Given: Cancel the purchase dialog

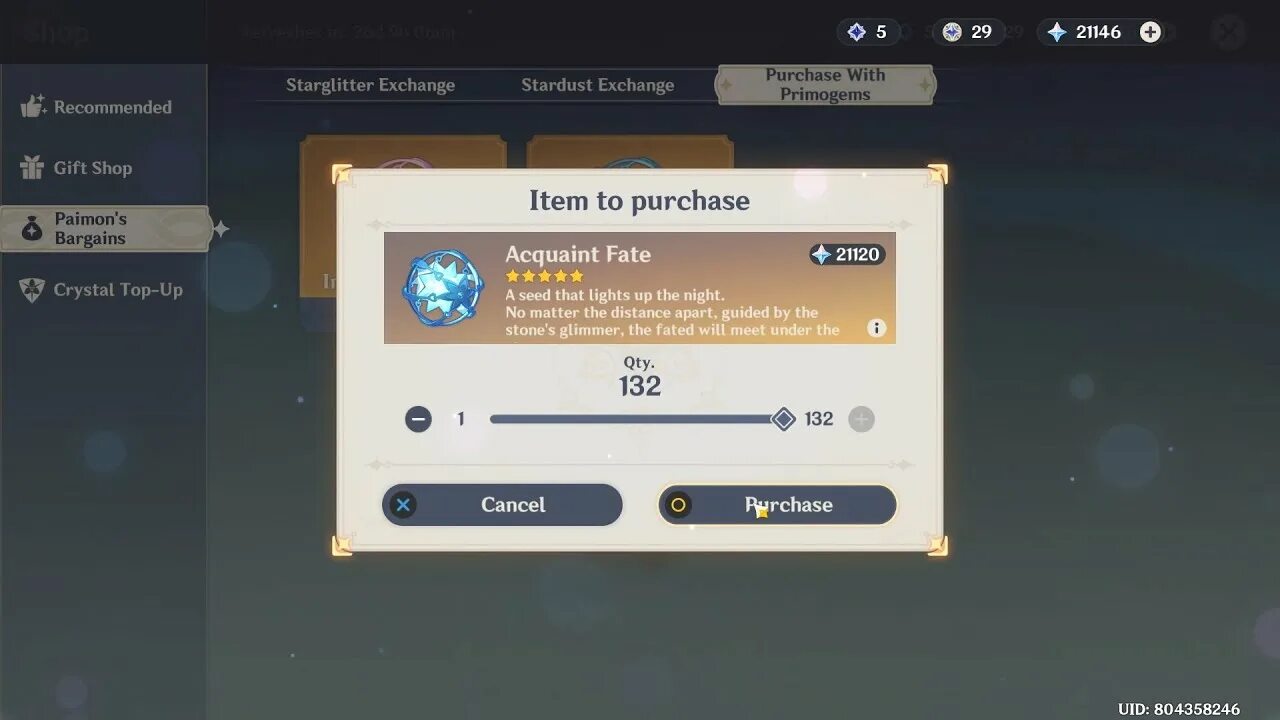Looking at the screenshot, I should (502, 505).
